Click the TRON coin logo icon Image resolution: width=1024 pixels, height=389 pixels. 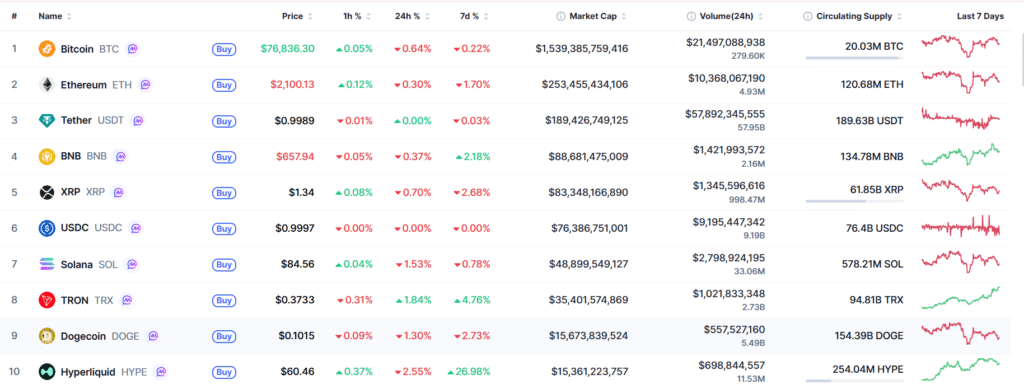(x=47, y=300)
